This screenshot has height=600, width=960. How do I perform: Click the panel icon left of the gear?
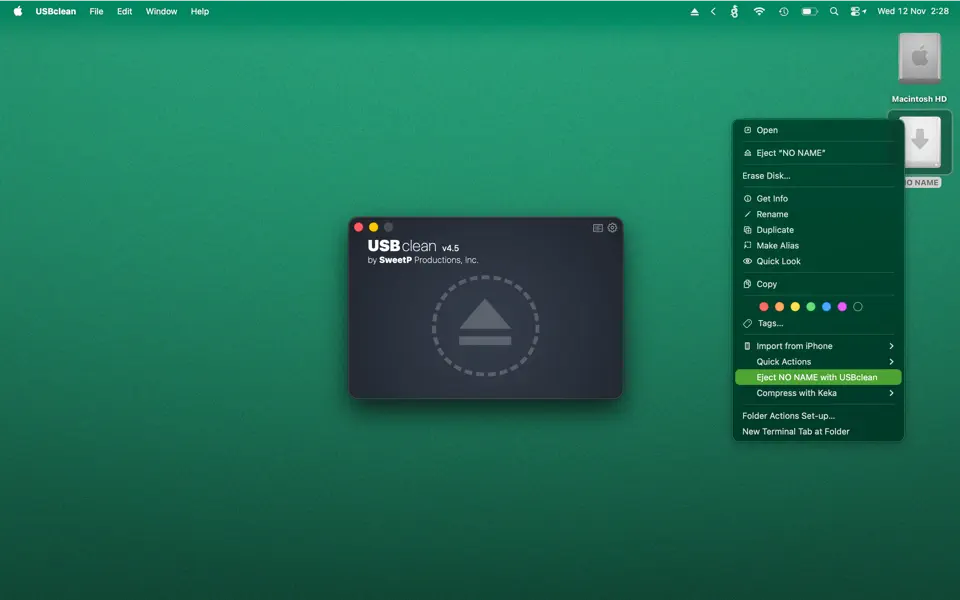pos(596,227)
